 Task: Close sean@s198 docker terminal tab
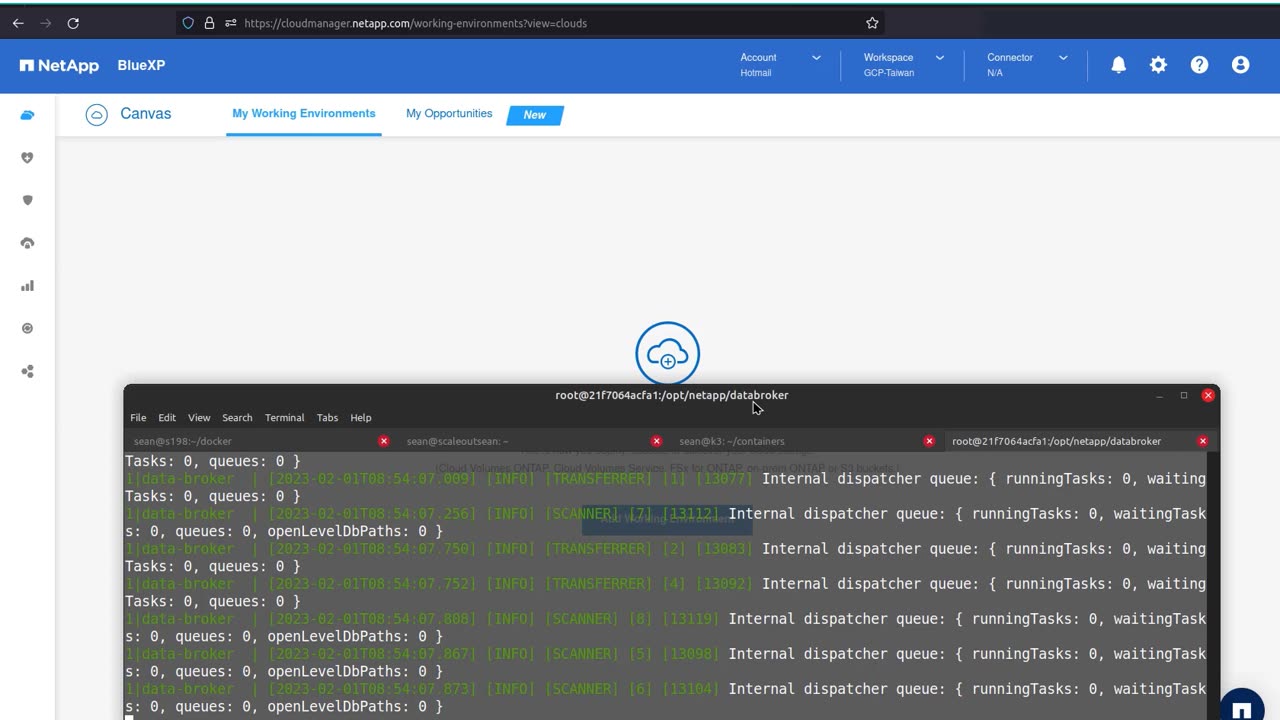[384, 441]
